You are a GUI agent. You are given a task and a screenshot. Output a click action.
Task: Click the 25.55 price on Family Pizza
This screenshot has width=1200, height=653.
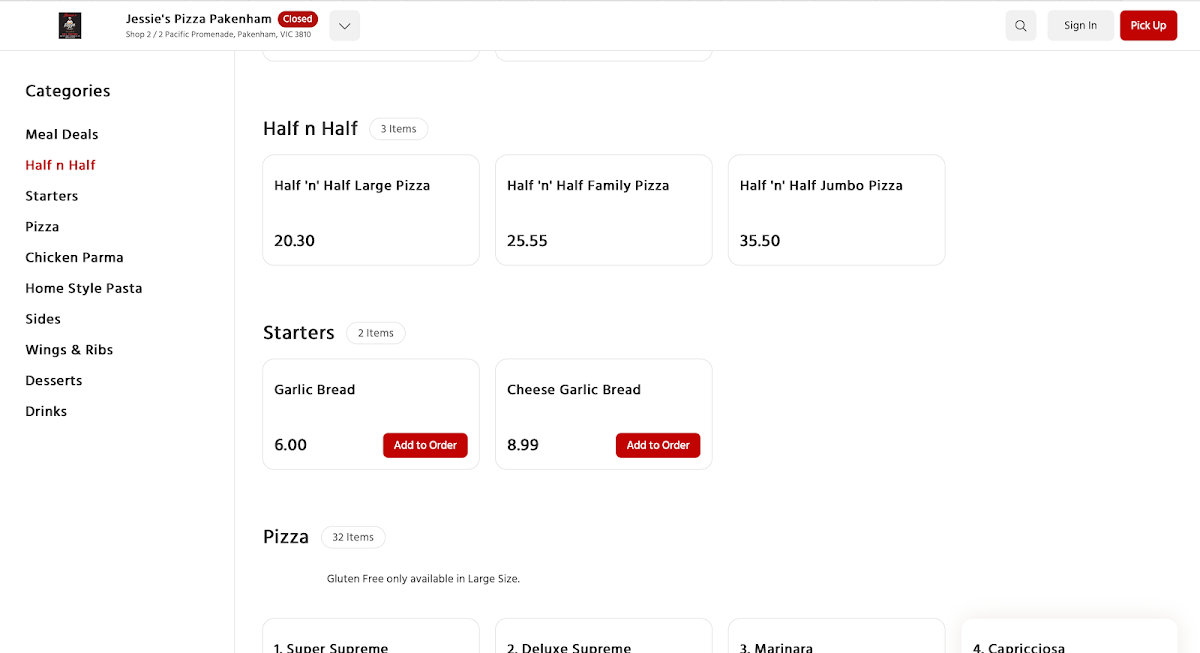pos(527,241)
